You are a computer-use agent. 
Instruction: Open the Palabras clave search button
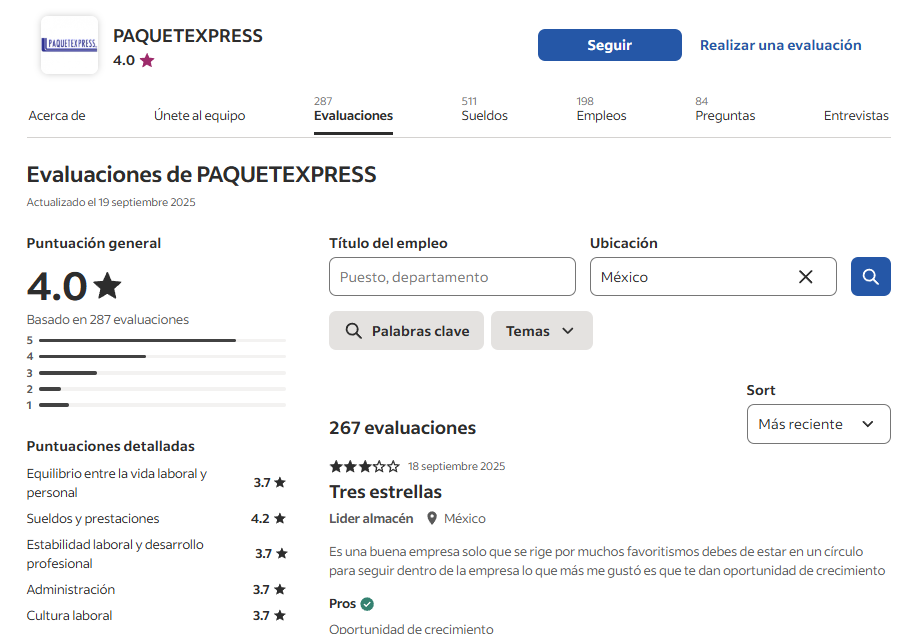point(406,331)
